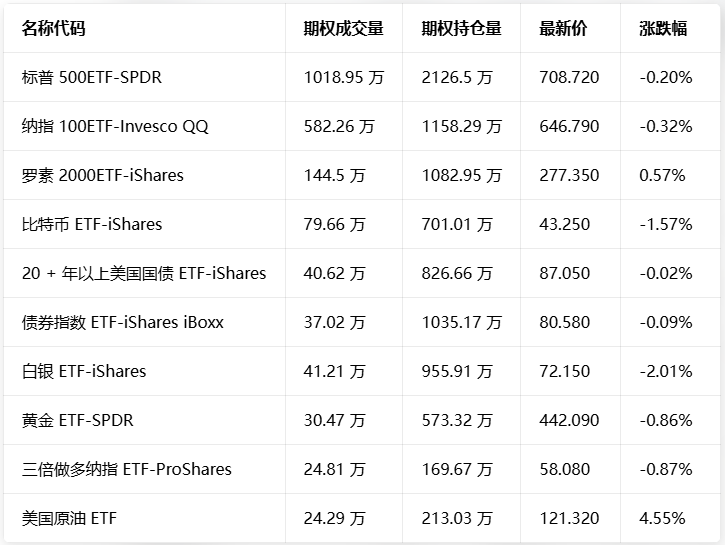Click the 4.55% change value
This screenshot has height=545, width=725.
(662, 518)
